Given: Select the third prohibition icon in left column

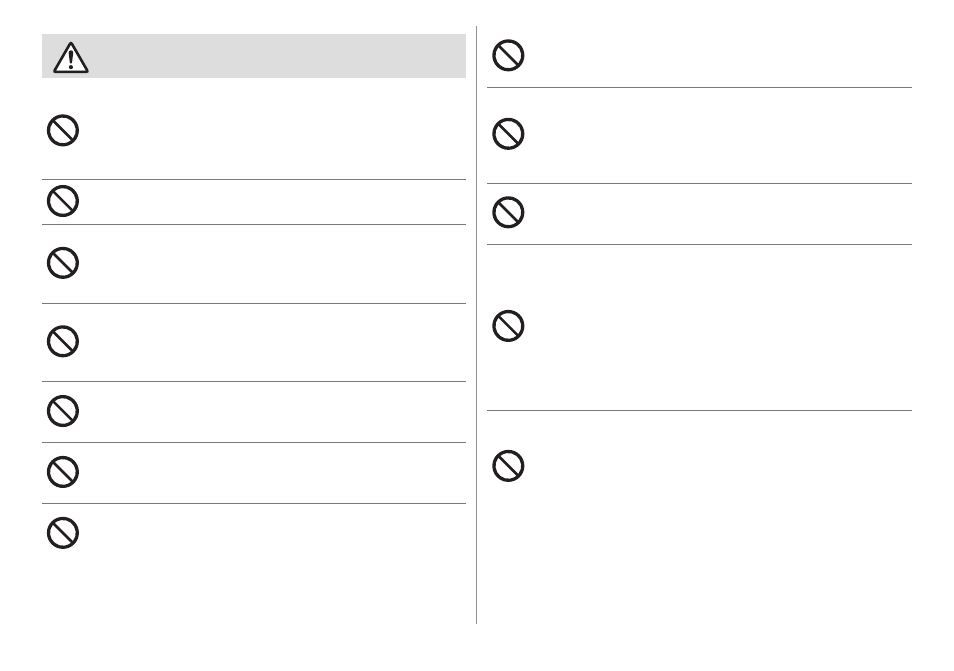Looking at the screenshot, I should click(63, 263).
